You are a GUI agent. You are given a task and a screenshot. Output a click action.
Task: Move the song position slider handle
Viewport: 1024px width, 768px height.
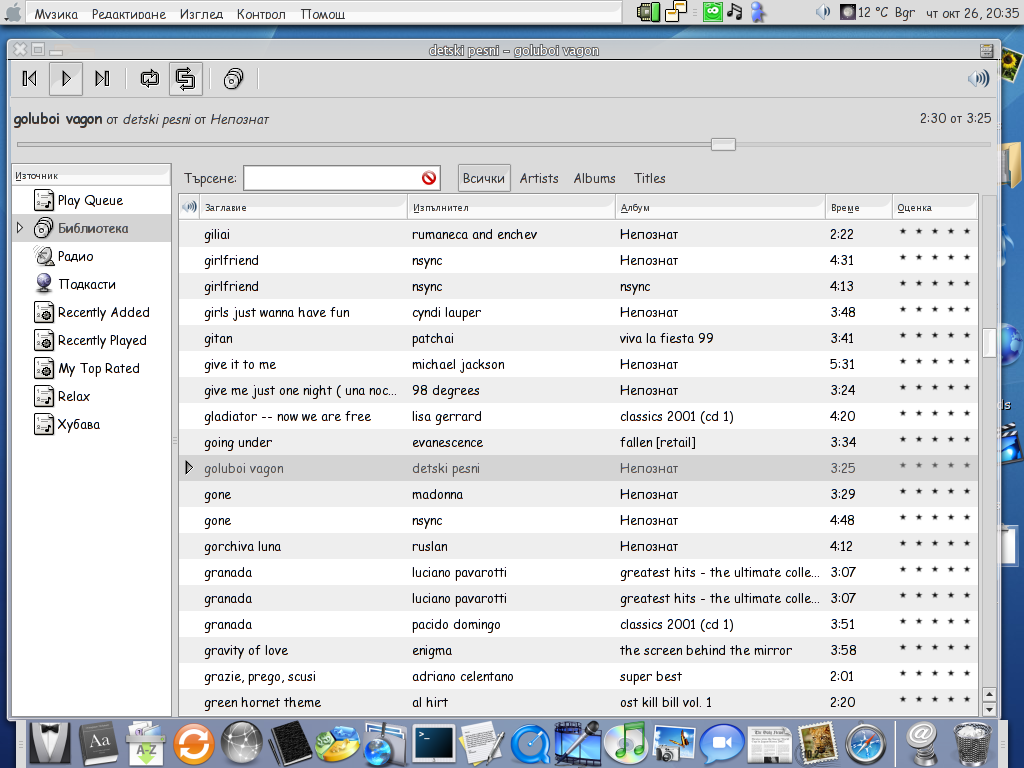723,144
